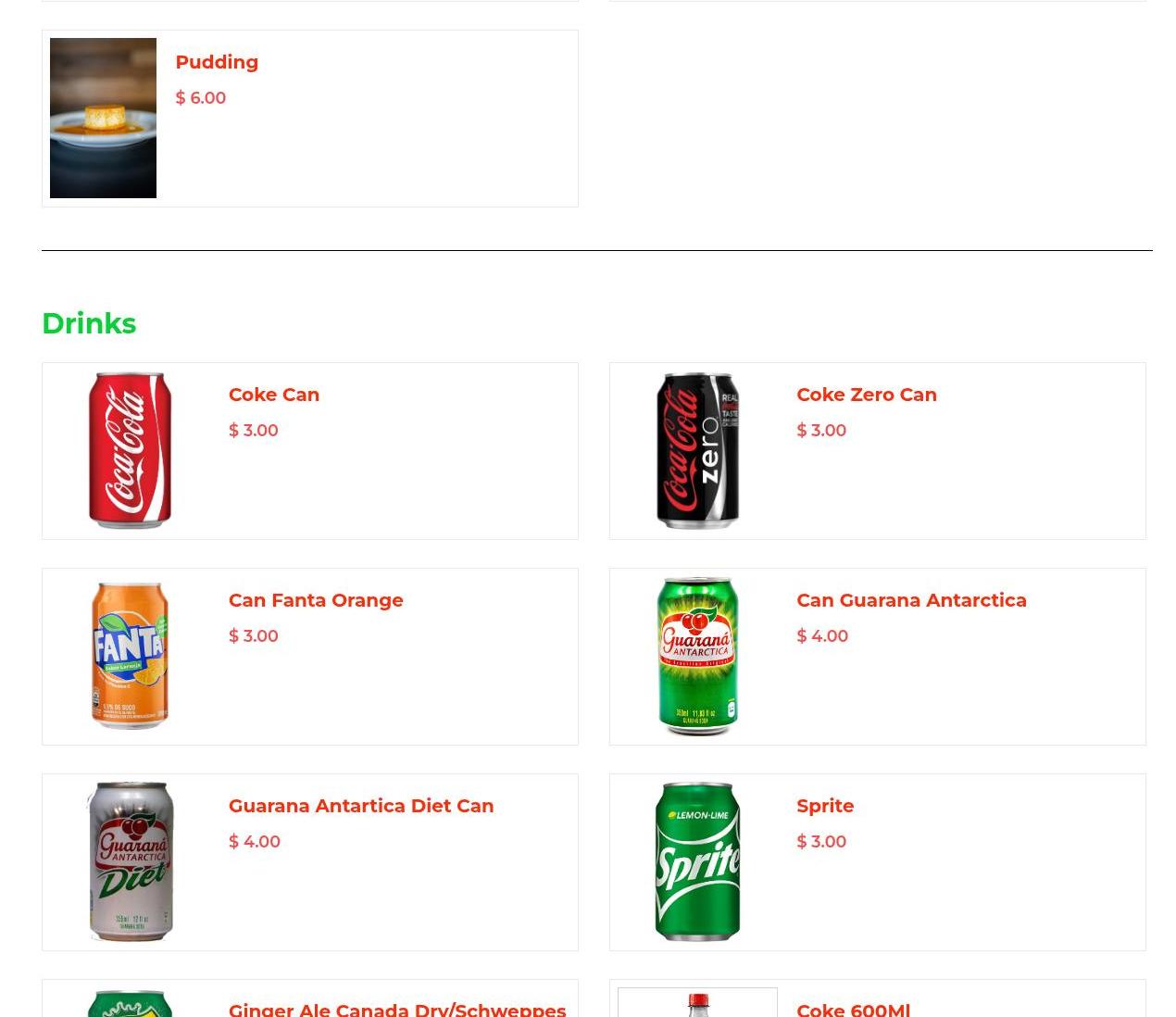Click the Pudding dessert photo
This screenshot has width=1176, height=1017.
(x=103, y=118)
